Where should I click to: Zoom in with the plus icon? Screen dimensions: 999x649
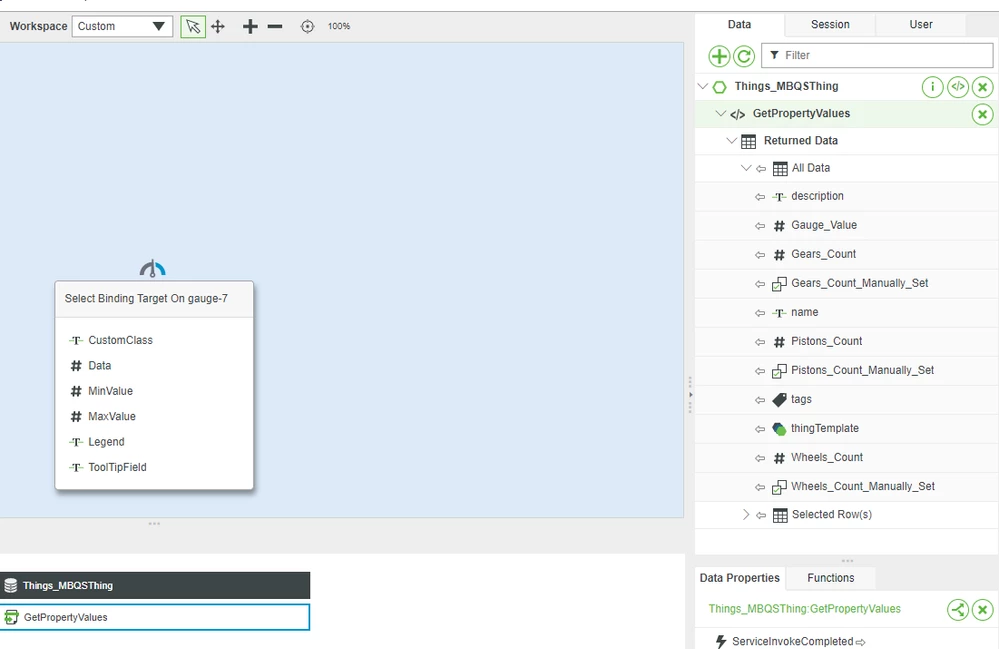click(x=250, y=27)
